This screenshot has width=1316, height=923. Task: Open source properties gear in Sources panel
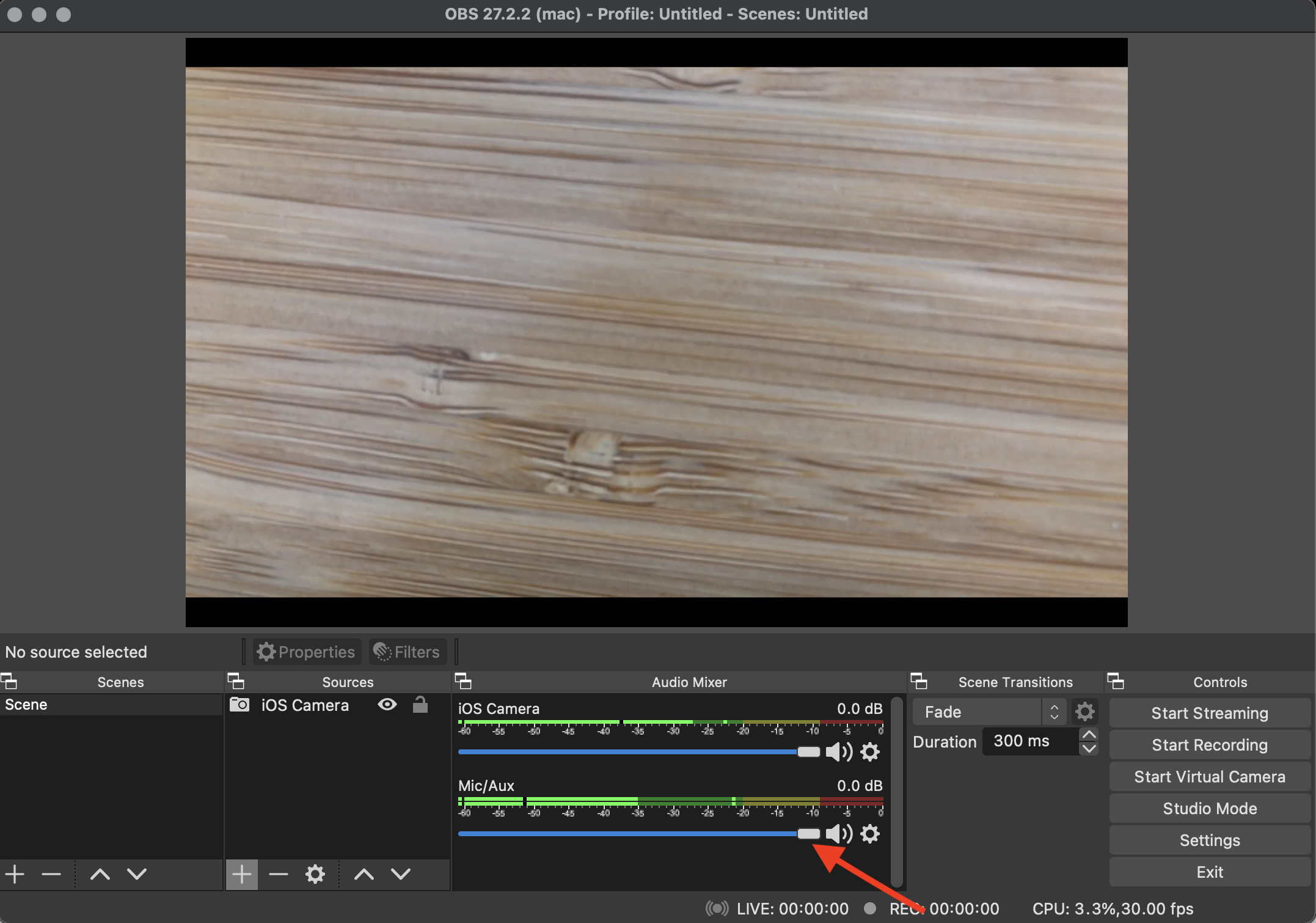(315, 874)
